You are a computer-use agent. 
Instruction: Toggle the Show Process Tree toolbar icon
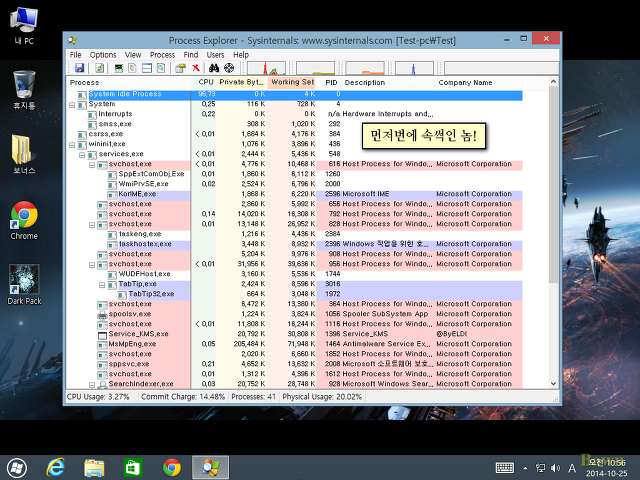[132, 68]
